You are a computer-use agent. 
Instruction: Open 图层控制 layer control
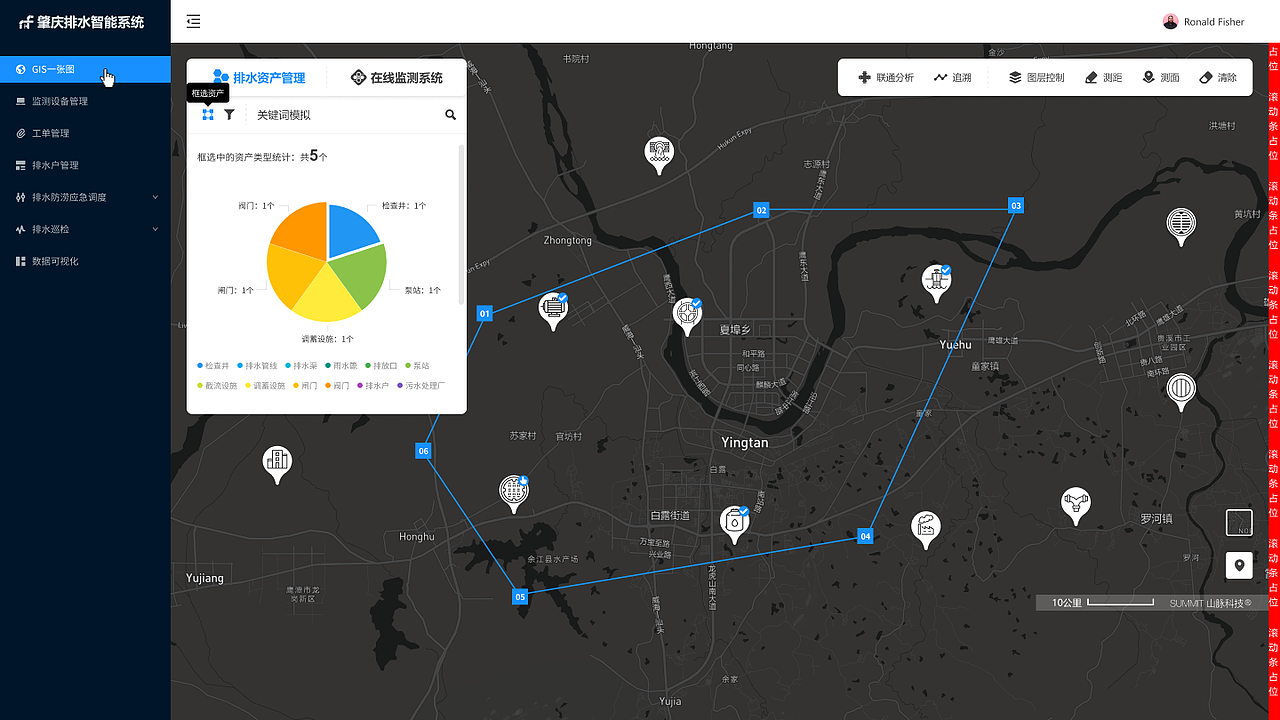coord(1036,77)
